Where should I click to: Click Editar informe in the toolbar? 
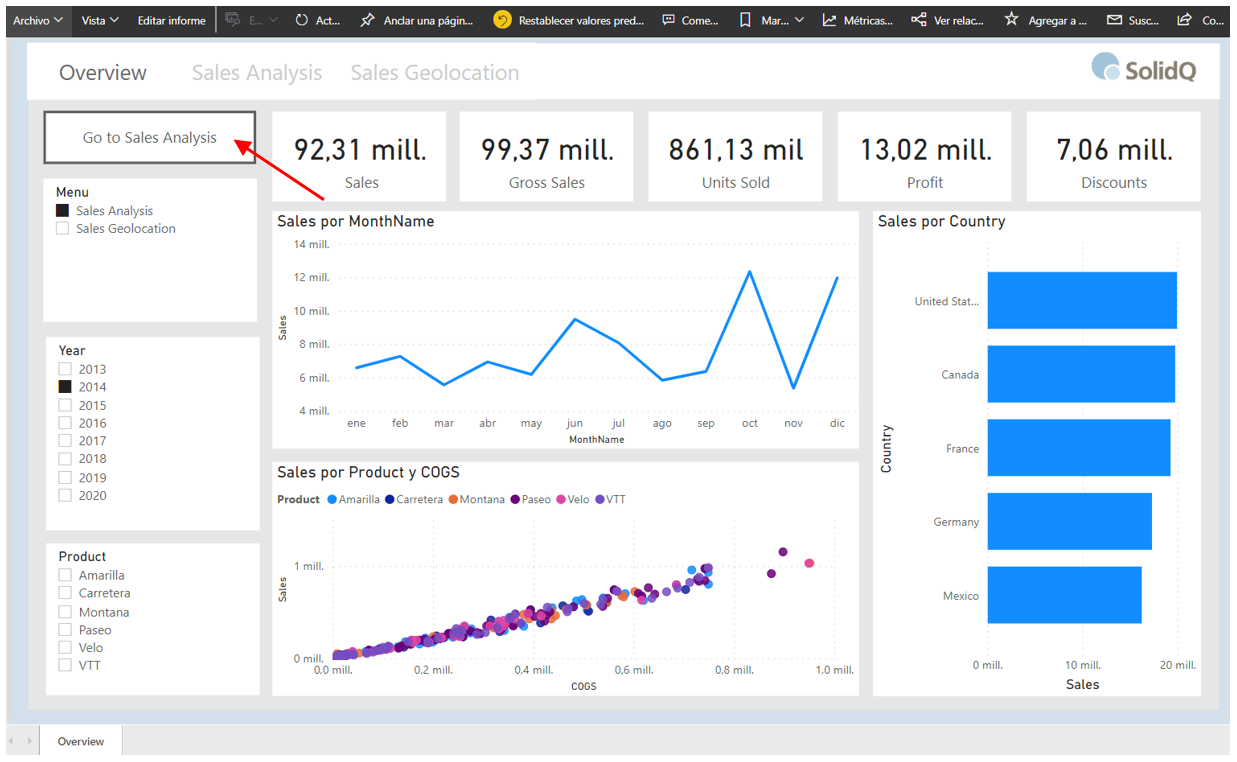[x=171, y=20]
